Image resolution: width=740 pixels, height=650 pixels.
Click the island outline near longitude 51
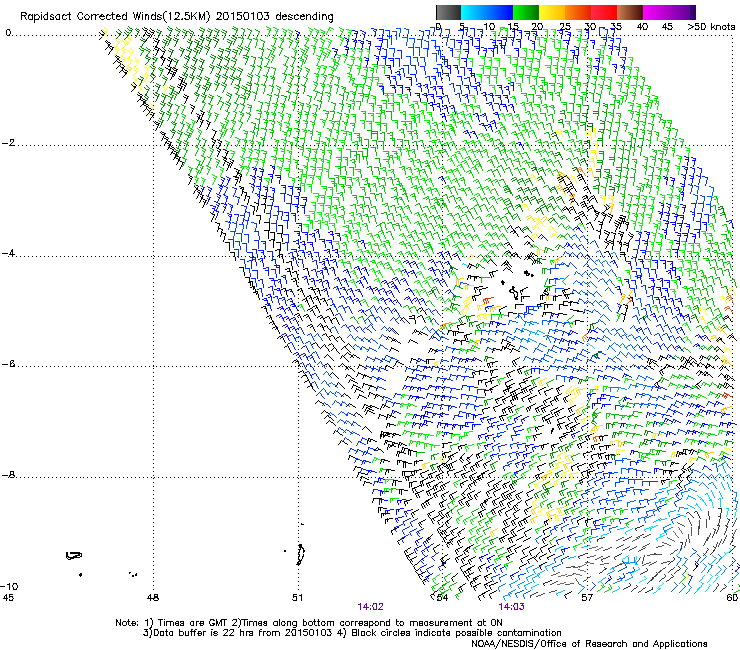[x=300, y=555]
